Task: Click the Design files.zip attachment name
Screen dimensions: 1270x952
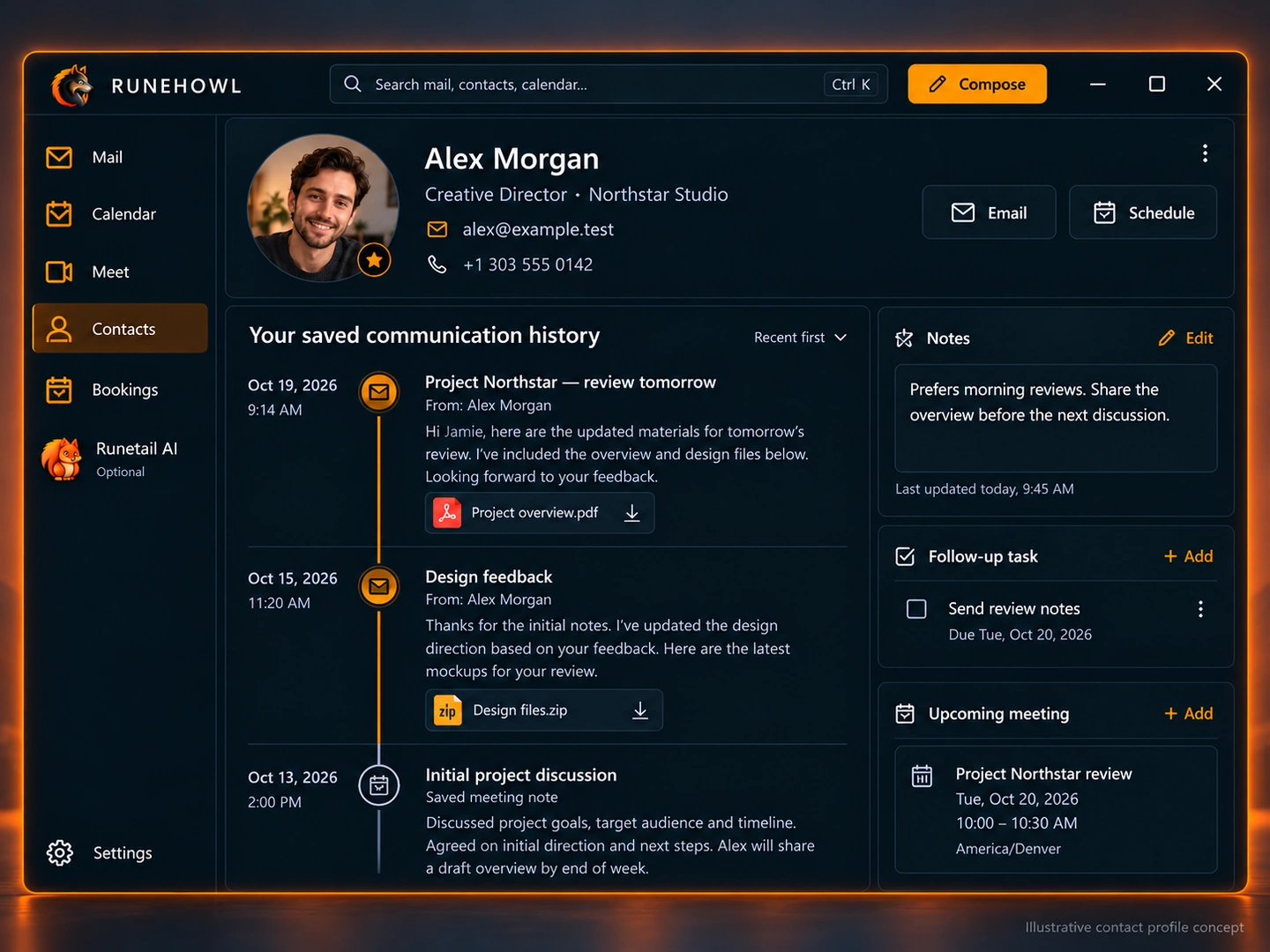Action: (x=520, y=710)
